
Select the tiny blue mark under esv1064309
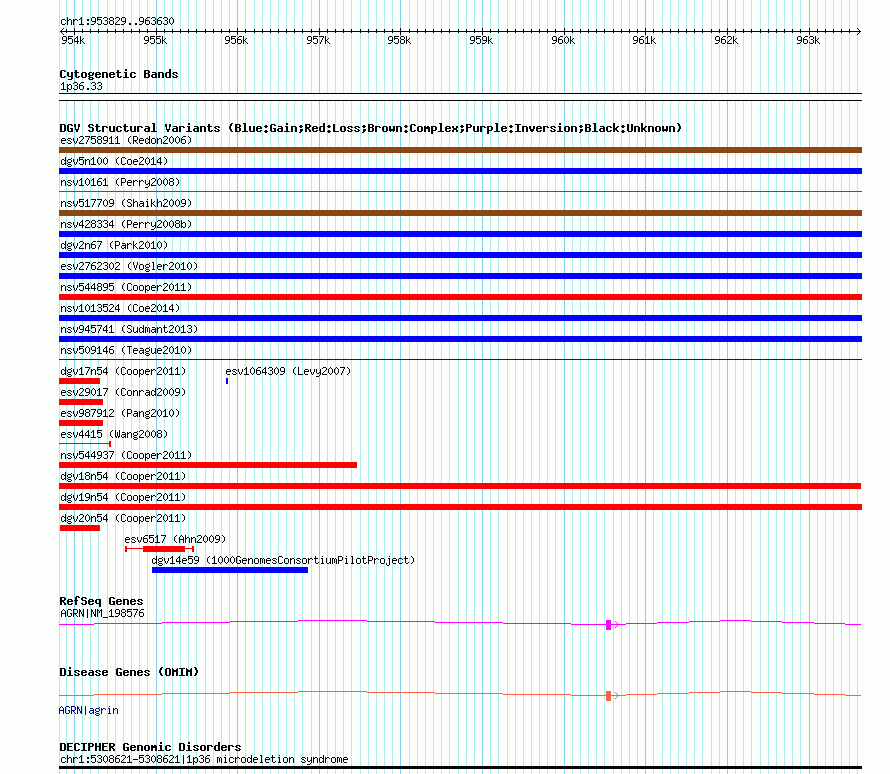pyautogui.click(x=227, y=381)
